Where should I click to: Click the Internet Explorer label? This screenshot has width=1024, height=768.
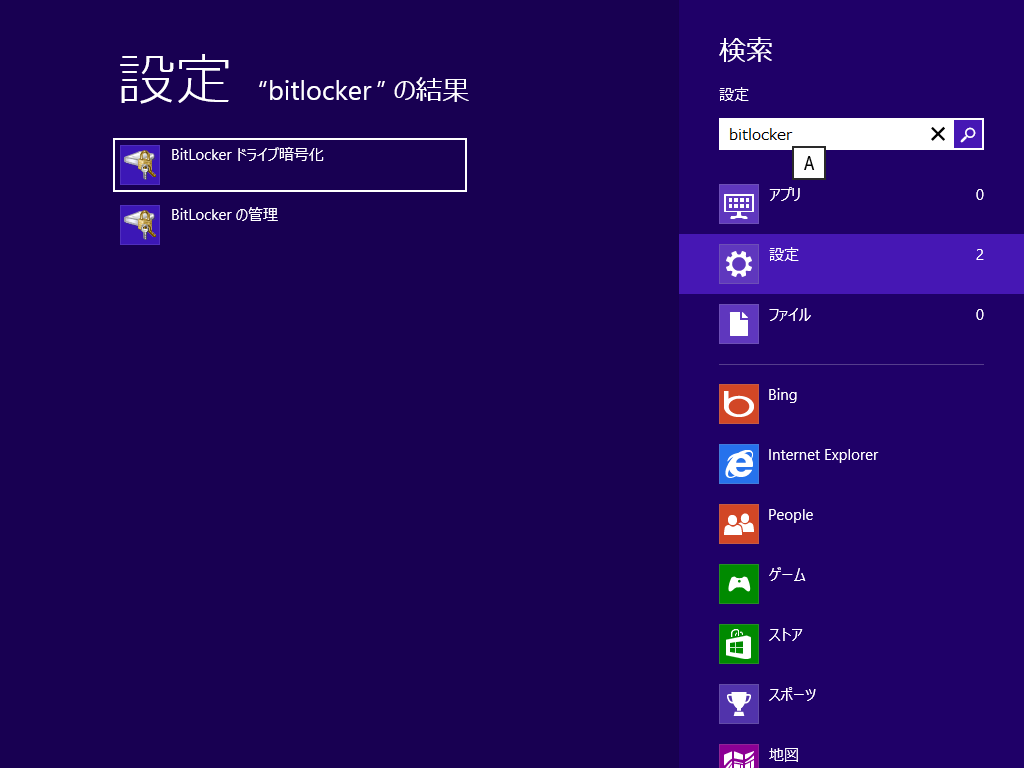tap(823, 455)
